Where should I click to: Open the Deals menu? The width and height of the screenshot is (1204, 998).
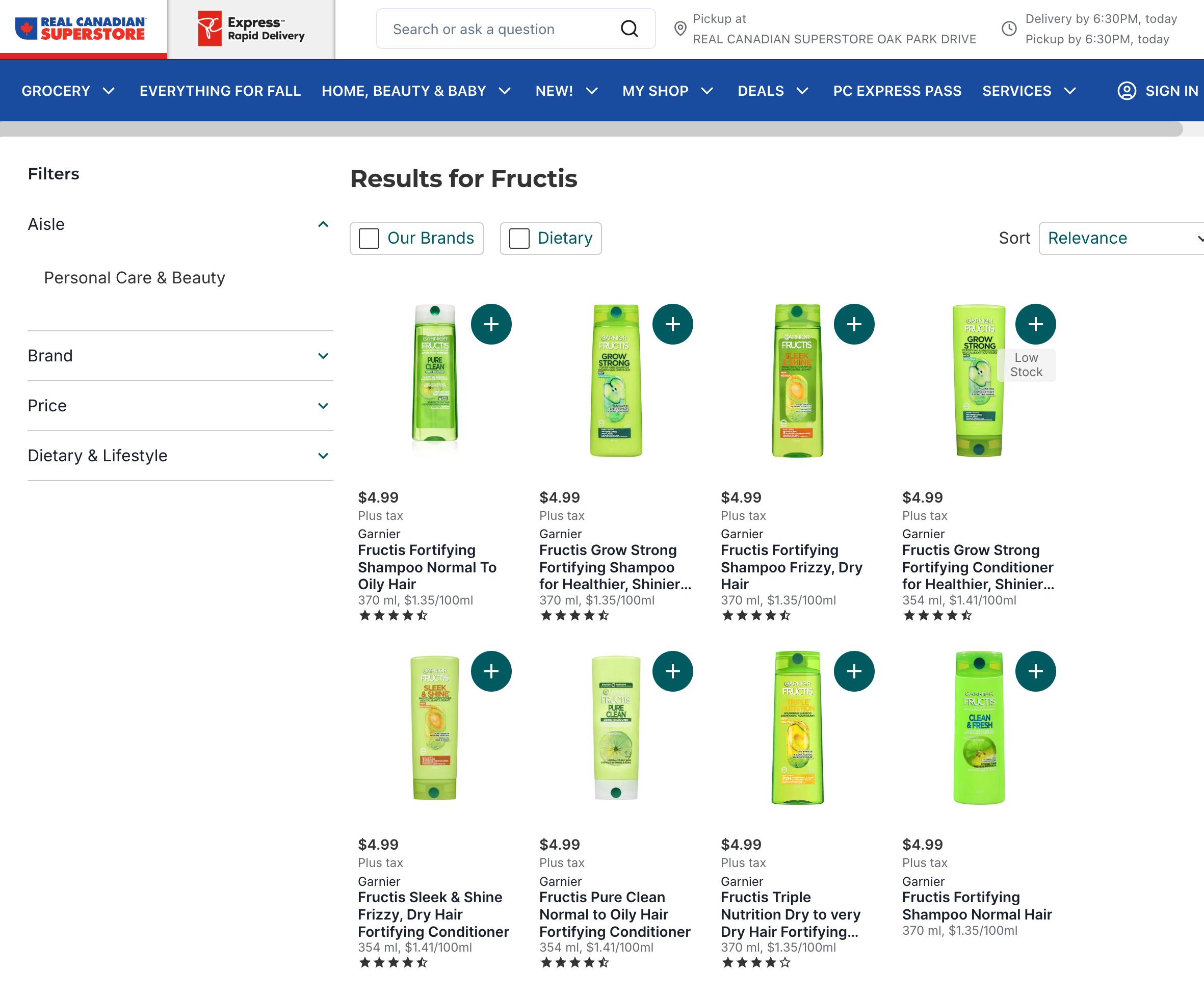point(773,91)
